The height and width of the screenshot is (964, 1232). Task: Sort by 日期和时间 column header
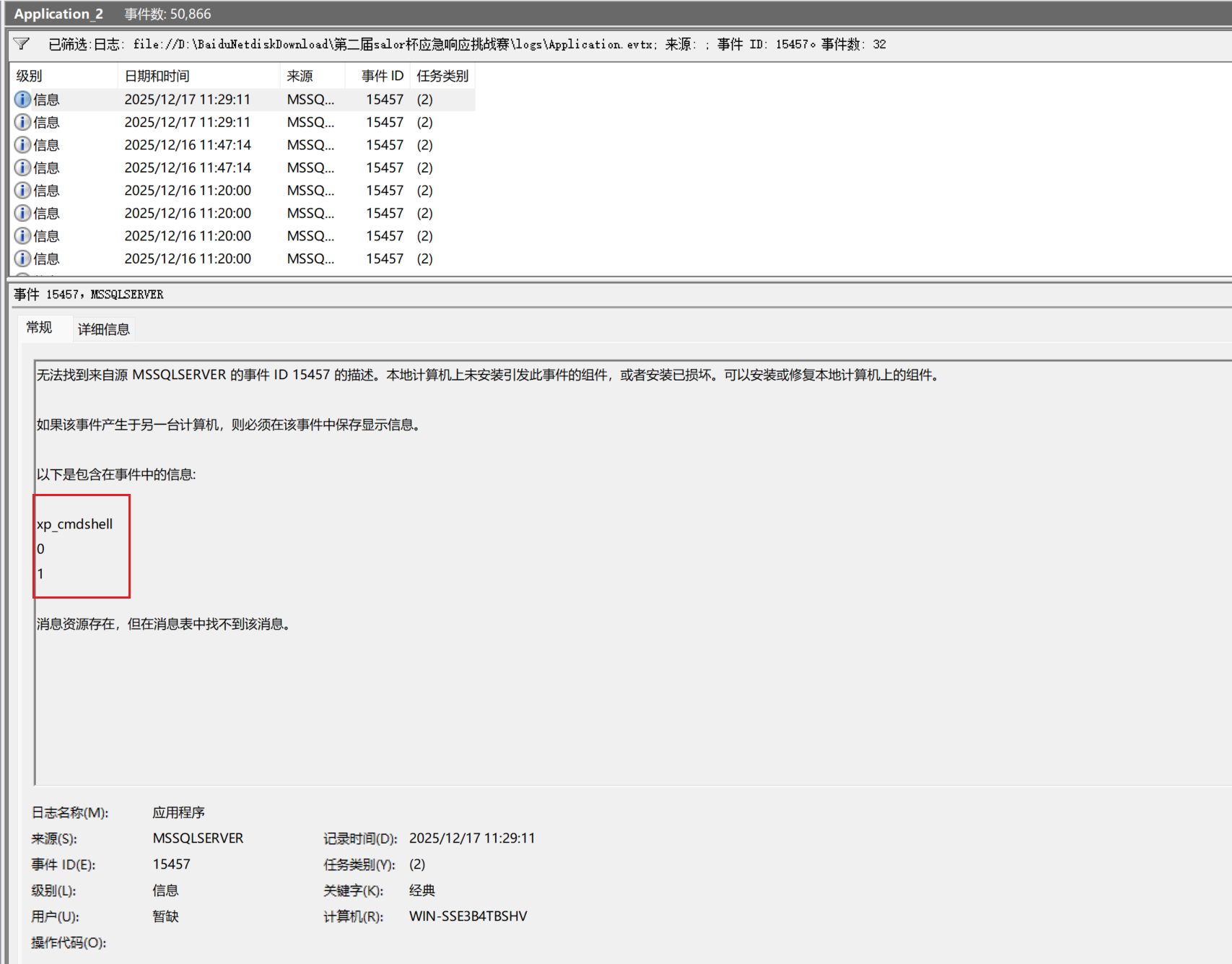pyautogui.click(x=198, y=76)
